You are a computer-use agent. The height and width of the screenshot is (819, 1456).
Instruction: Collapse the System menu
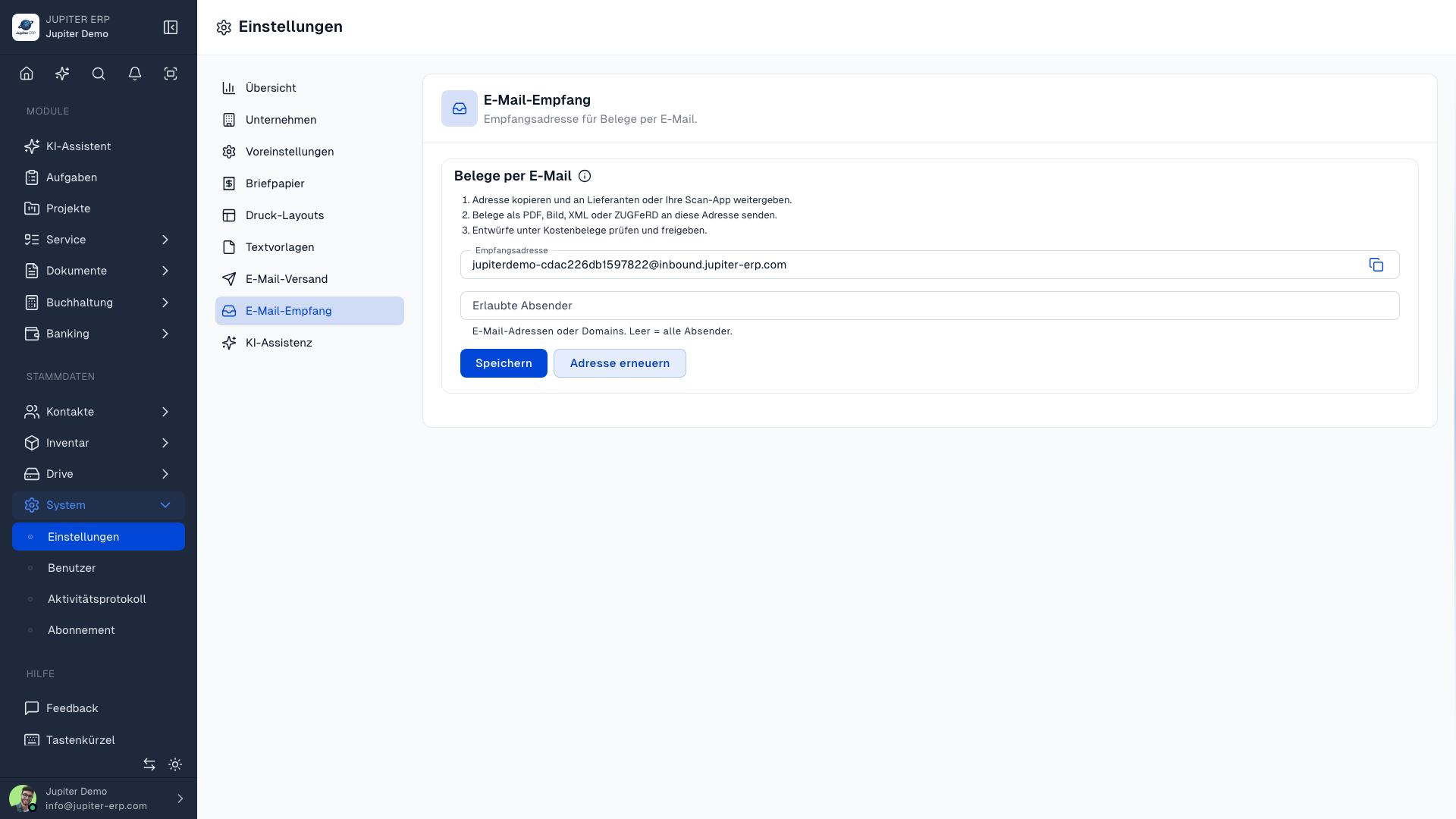coord(99,505)
